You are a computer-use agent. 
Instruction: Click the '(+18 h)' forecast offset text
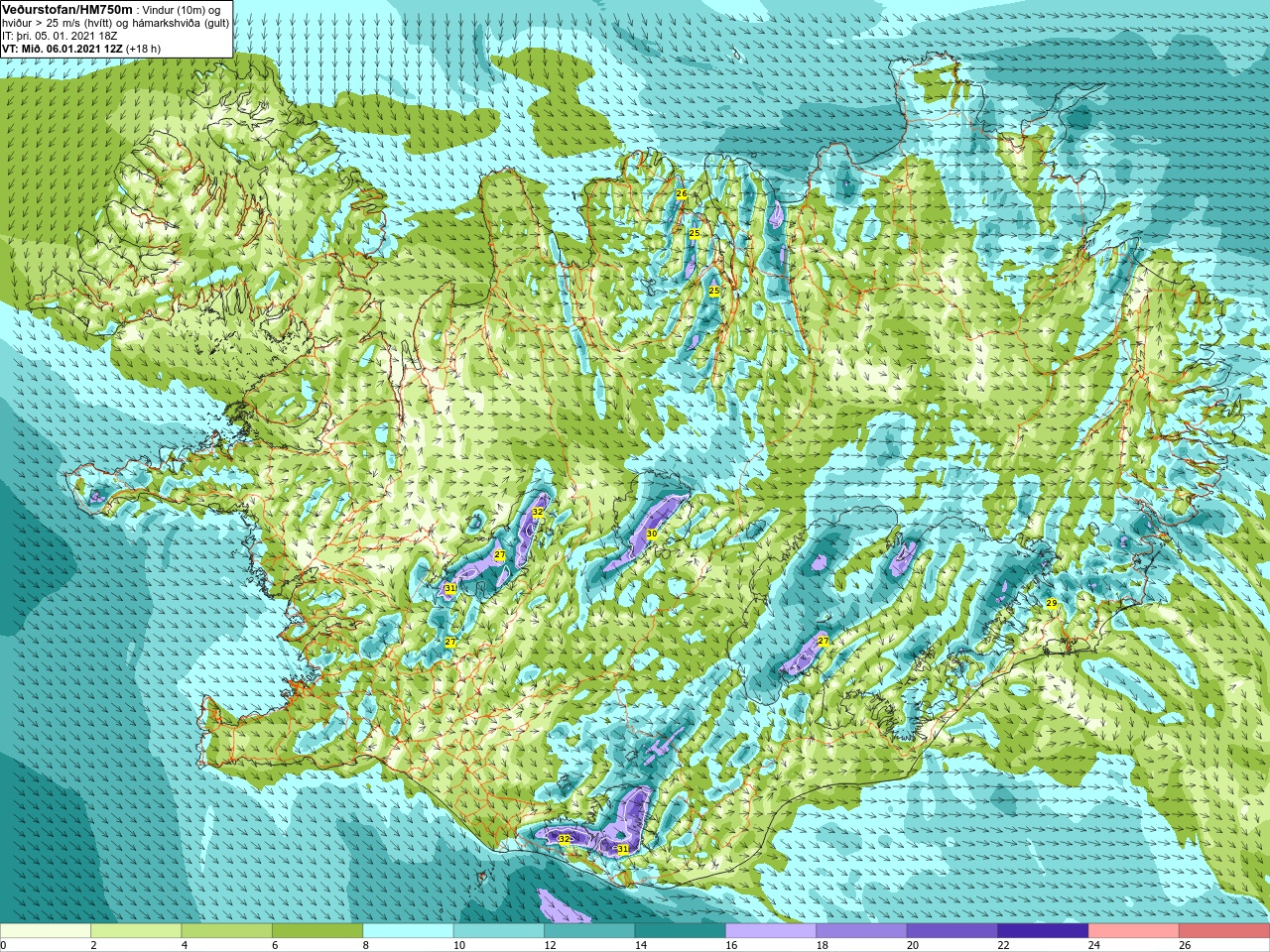pyautogui.click(x=143, y=49)
